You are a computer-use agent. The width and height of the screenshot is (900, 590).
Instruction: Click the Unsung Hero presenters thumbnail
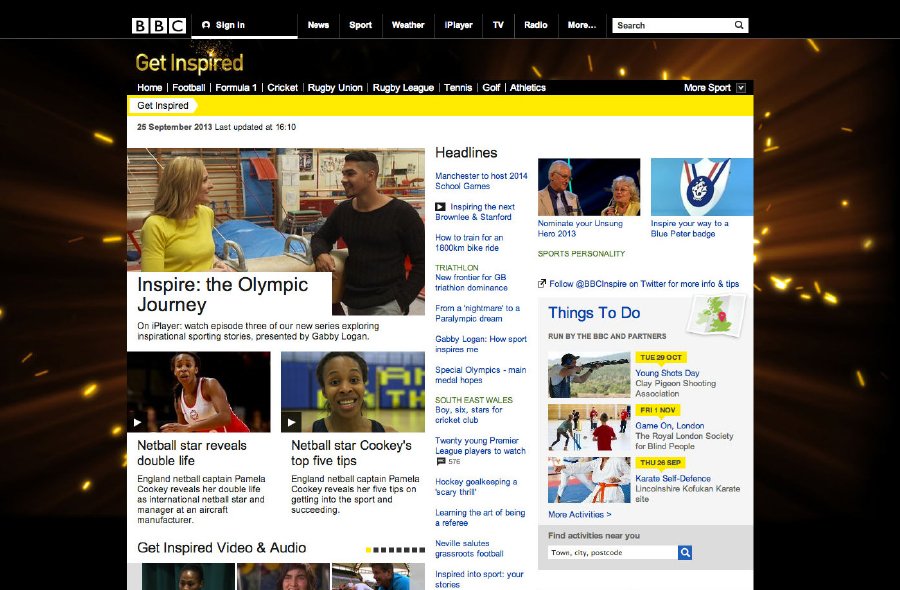point(589,187)
